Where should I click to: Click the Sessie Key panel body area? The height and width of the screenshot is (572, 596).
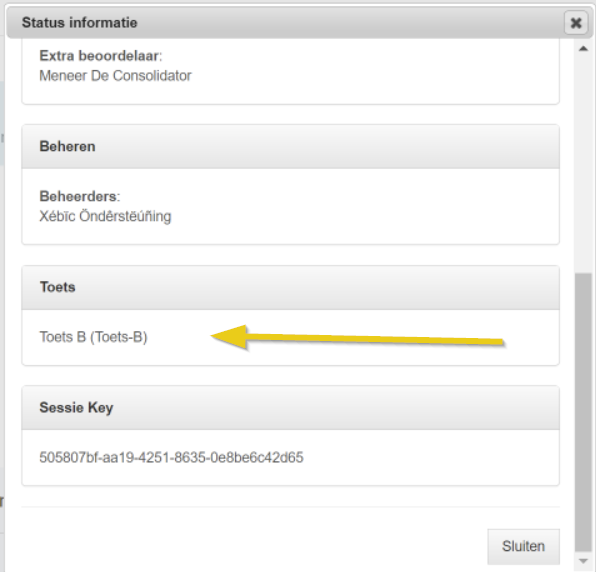[x=290, y=458]
